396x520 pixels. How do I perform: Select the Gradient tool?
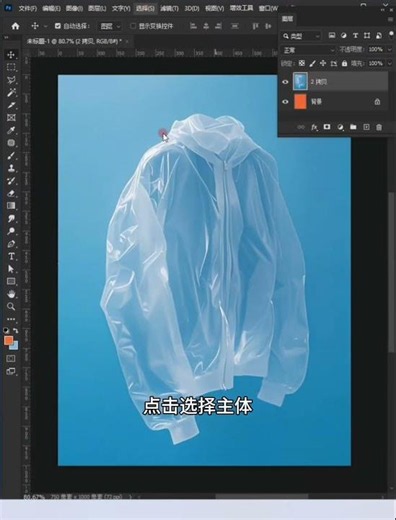click(x=11, y=206)
